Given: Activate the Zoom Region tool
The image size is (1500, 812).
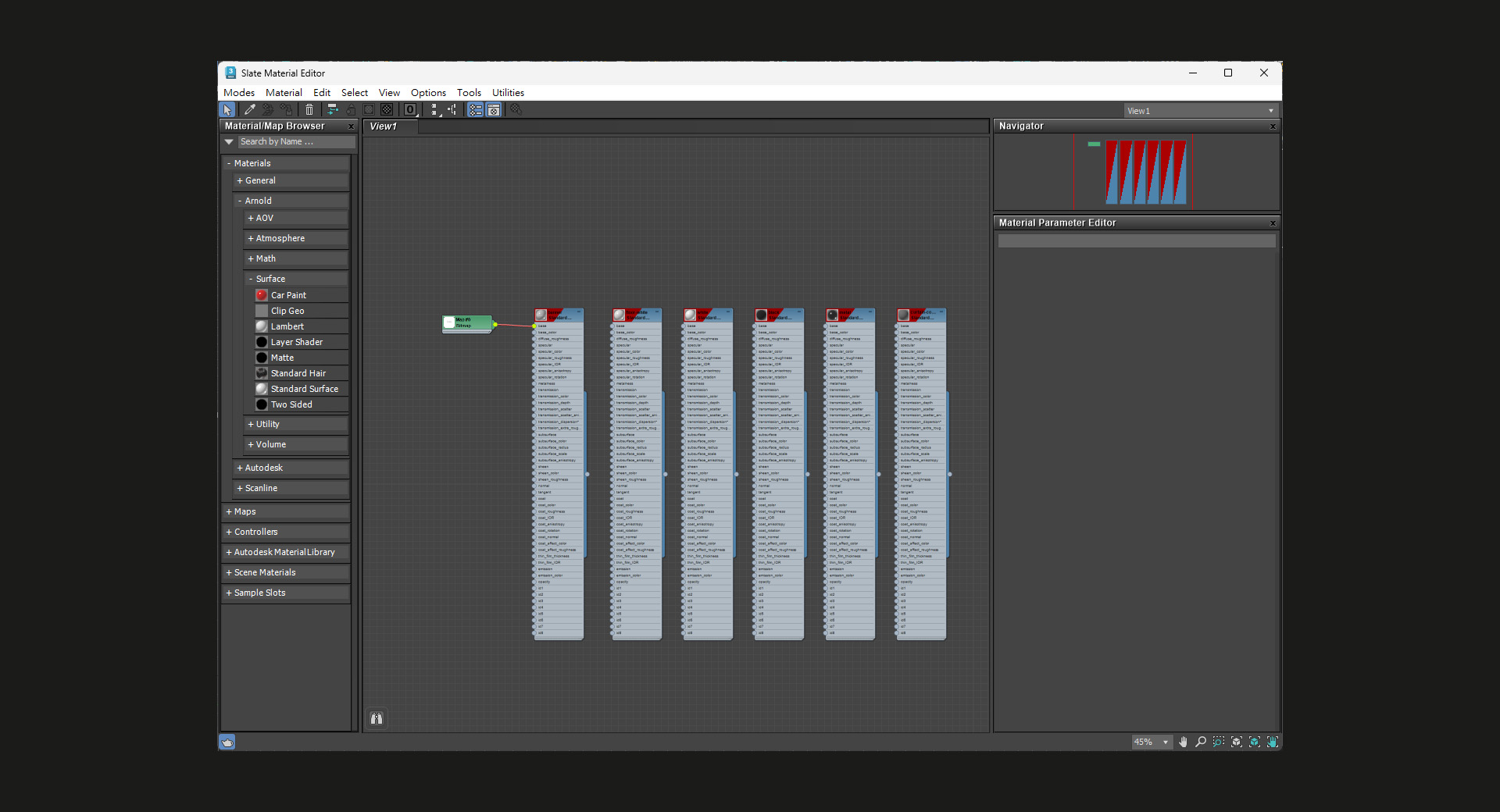Looking at the screenshot, I should tap(1219, 742).
